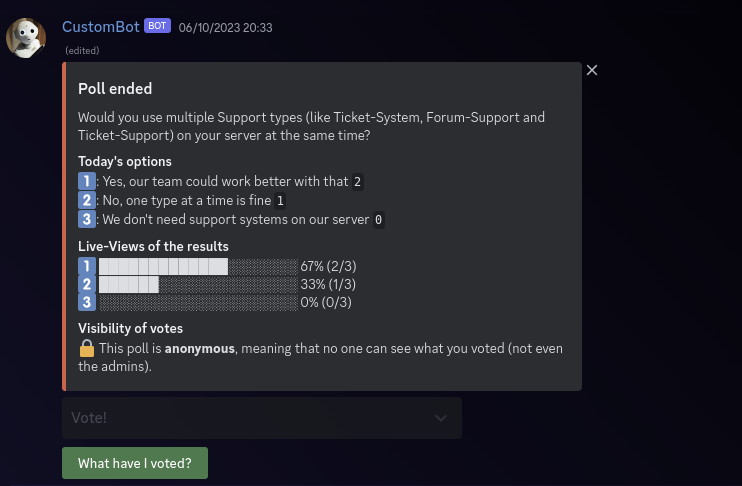
Task: Open the Vote! dropdown menu
Action: (x=250, y=418)
